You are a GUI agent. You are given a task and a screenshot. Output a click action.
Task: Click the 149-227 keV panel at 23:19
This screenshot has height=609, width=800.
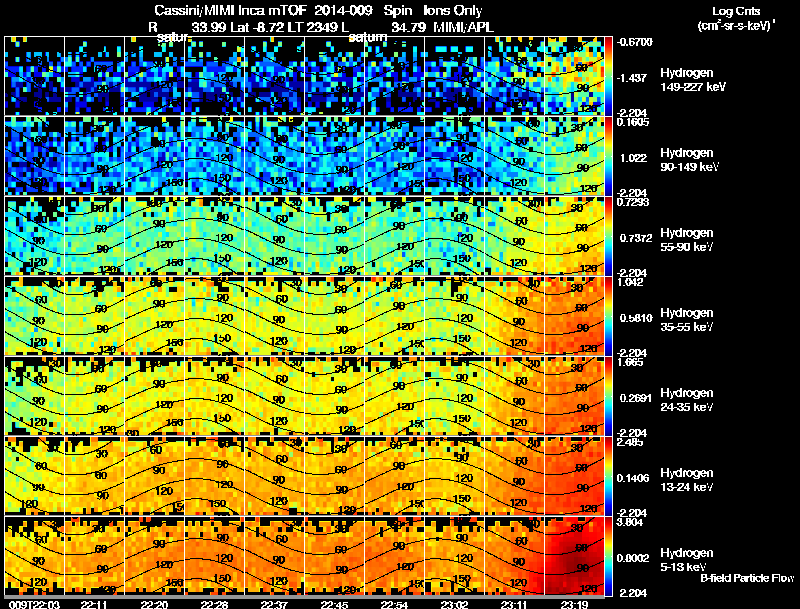[x=574, y=76]
